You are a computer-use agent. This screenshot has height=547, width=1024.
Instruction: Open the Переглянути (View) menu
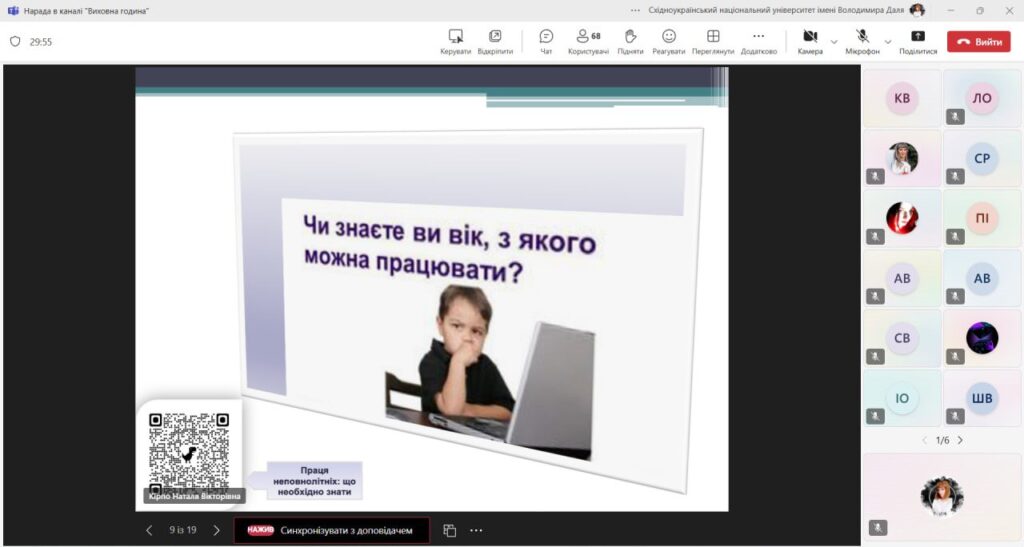click(713, 36)
